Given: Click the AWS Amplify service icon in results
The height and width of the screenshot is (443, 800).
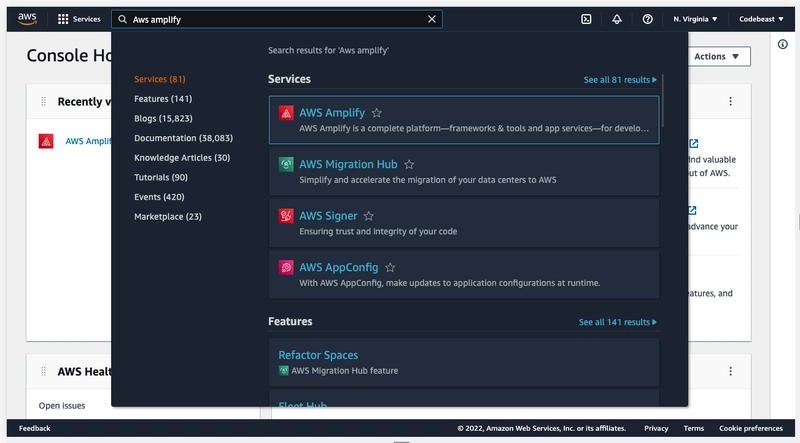Looking at the screenshot, I should (x=286, y=113).
